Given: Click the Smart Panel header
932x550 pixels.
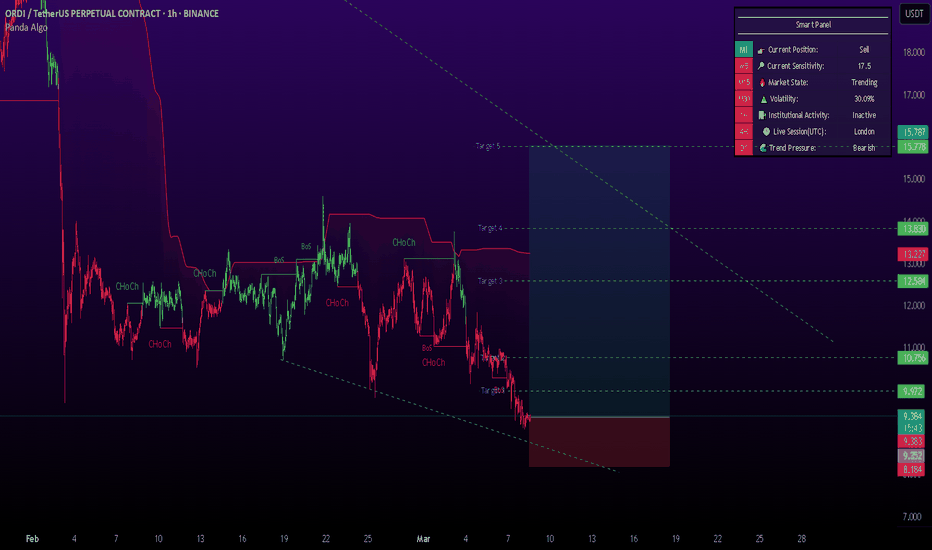Looking at the screenshot, I should [x=813, y=25].
